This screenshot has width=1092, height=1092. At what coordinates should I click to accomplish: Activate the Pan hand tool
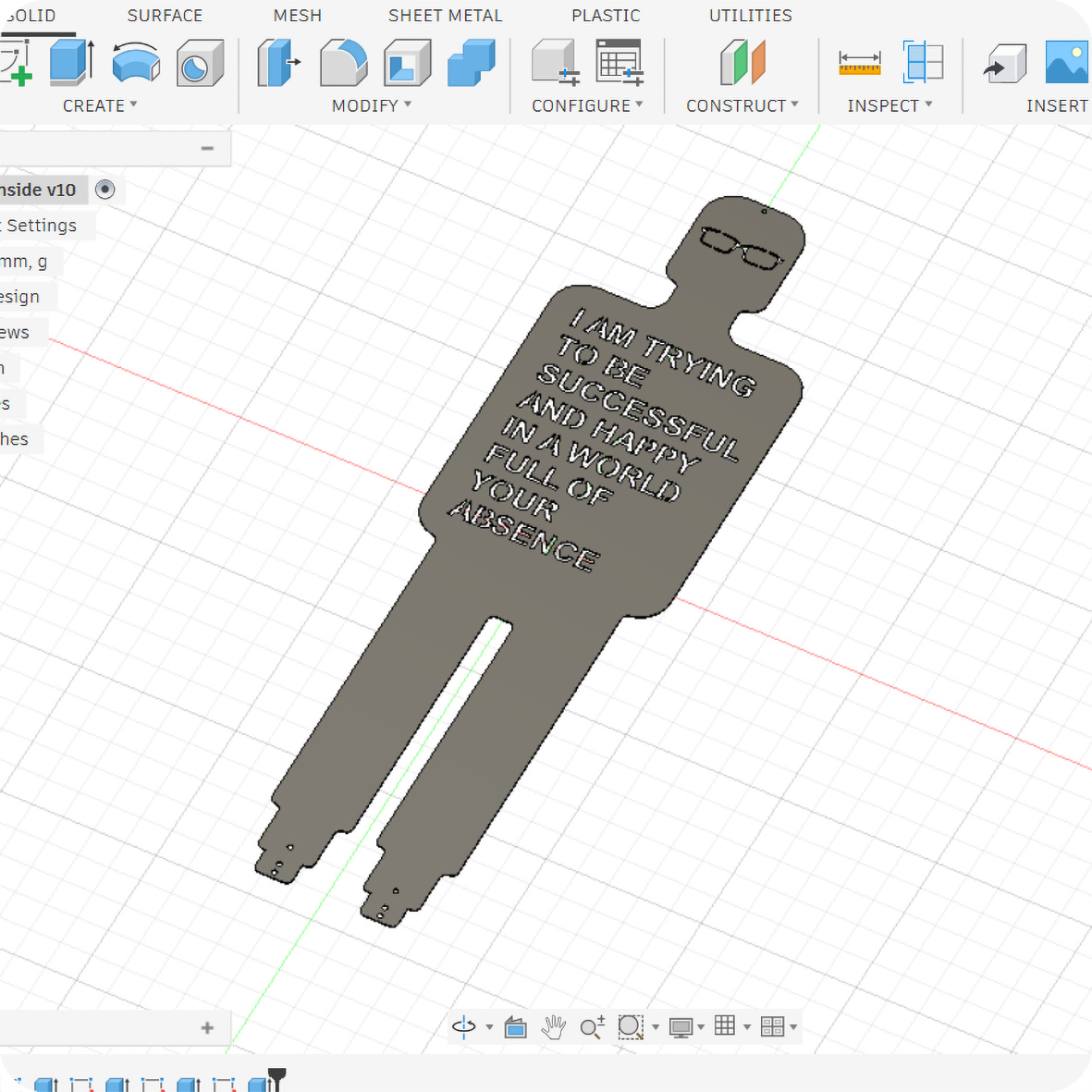[553, 1026]
